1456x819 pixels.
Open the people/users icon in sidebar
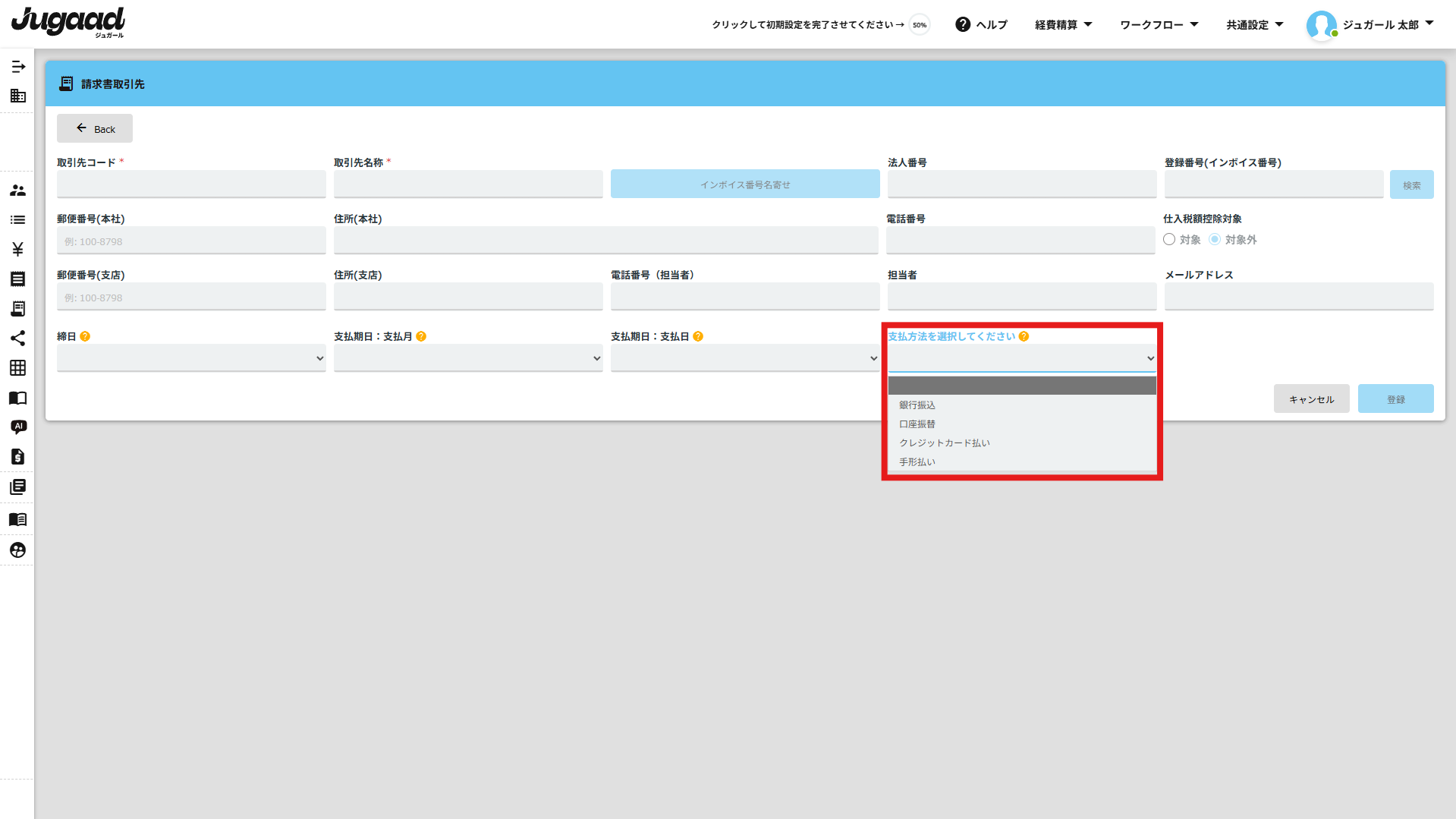18,191
